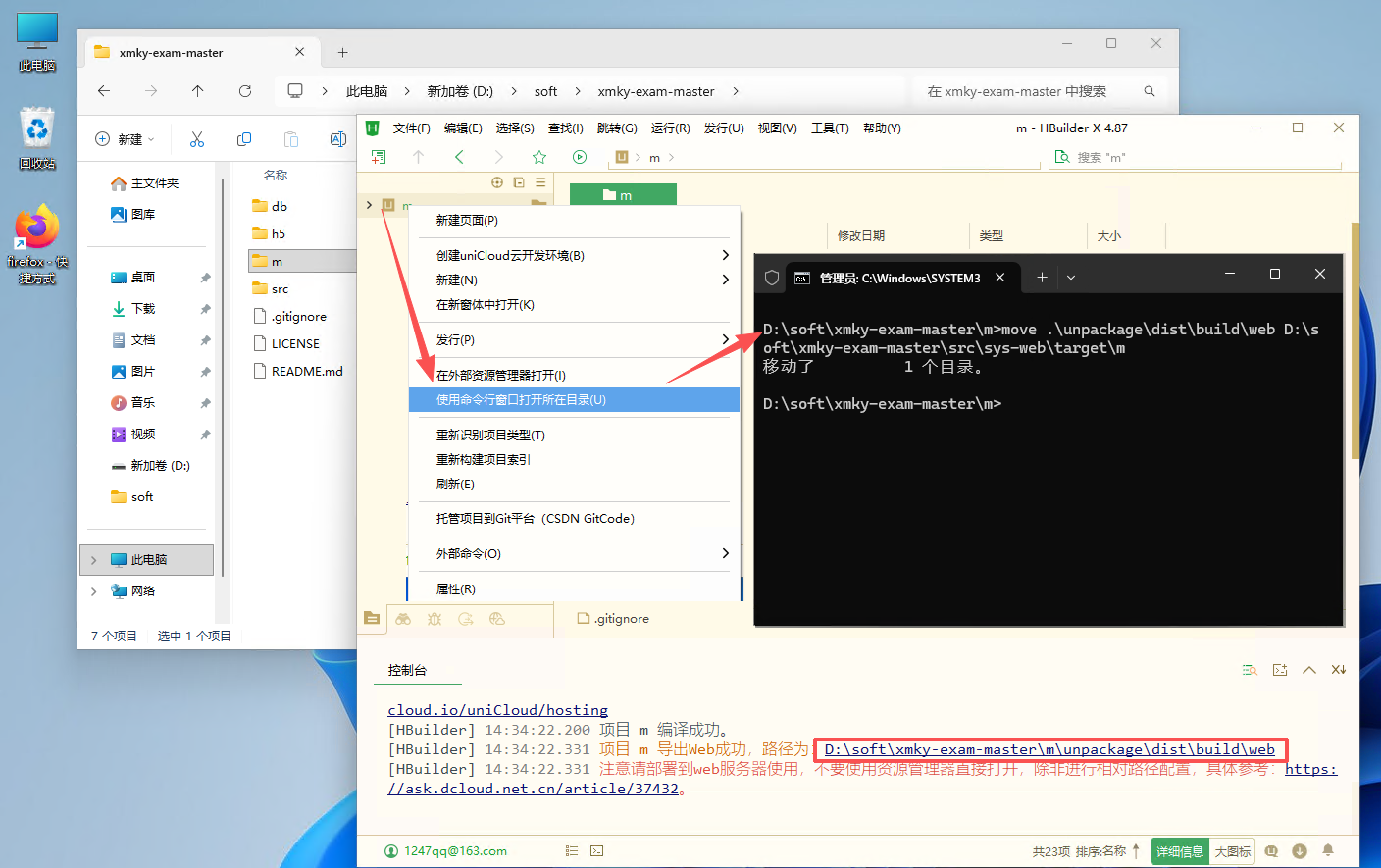Screen dimensions: 1381x868
Task: Click the bookmark star icon in HBuilder toolbar
Action: click(538, 157)
